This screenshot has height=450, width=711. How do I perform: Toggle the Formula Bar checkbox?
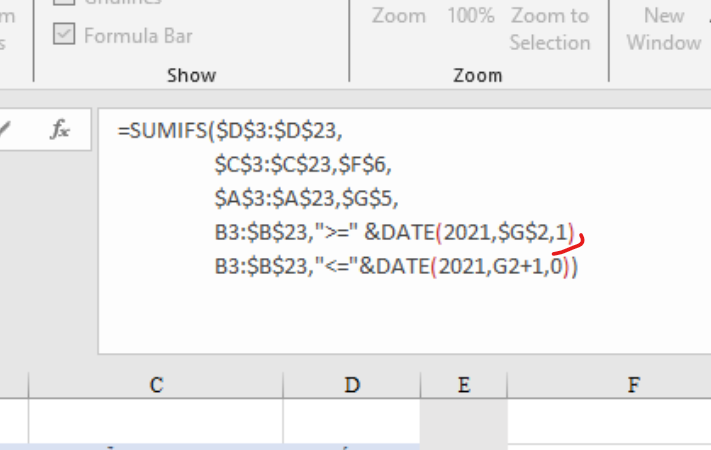click(64, 34)
